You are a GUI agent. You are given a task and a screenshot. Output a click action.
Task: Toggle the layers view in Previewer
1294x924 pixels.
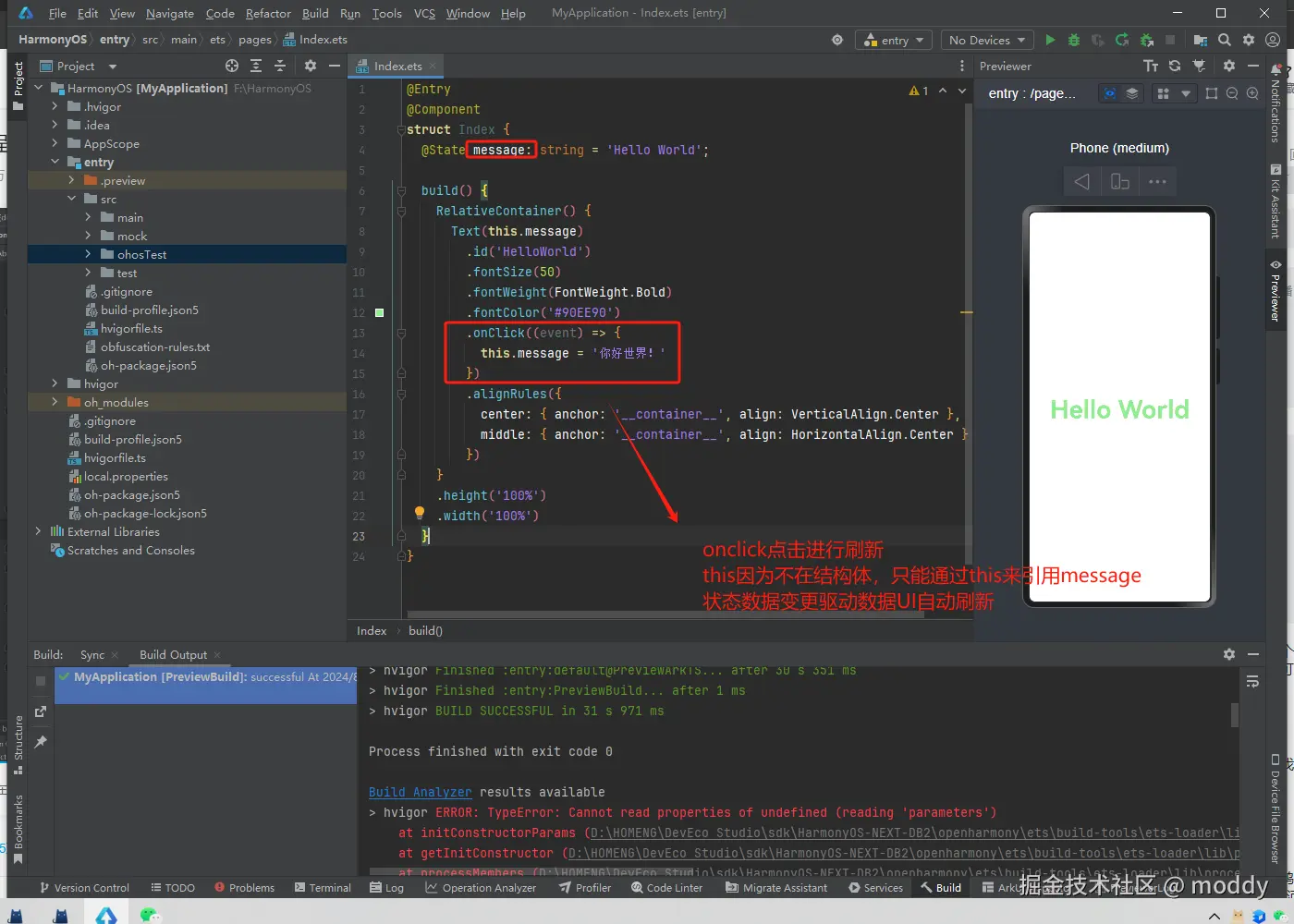(1132, 93)
